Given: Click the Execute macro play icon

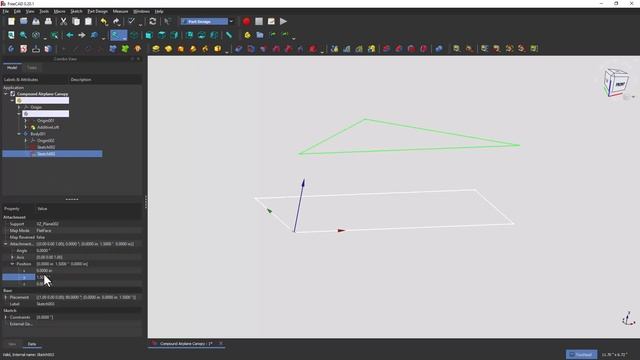Looking at the screenshot, I should (x=283, y=21).
